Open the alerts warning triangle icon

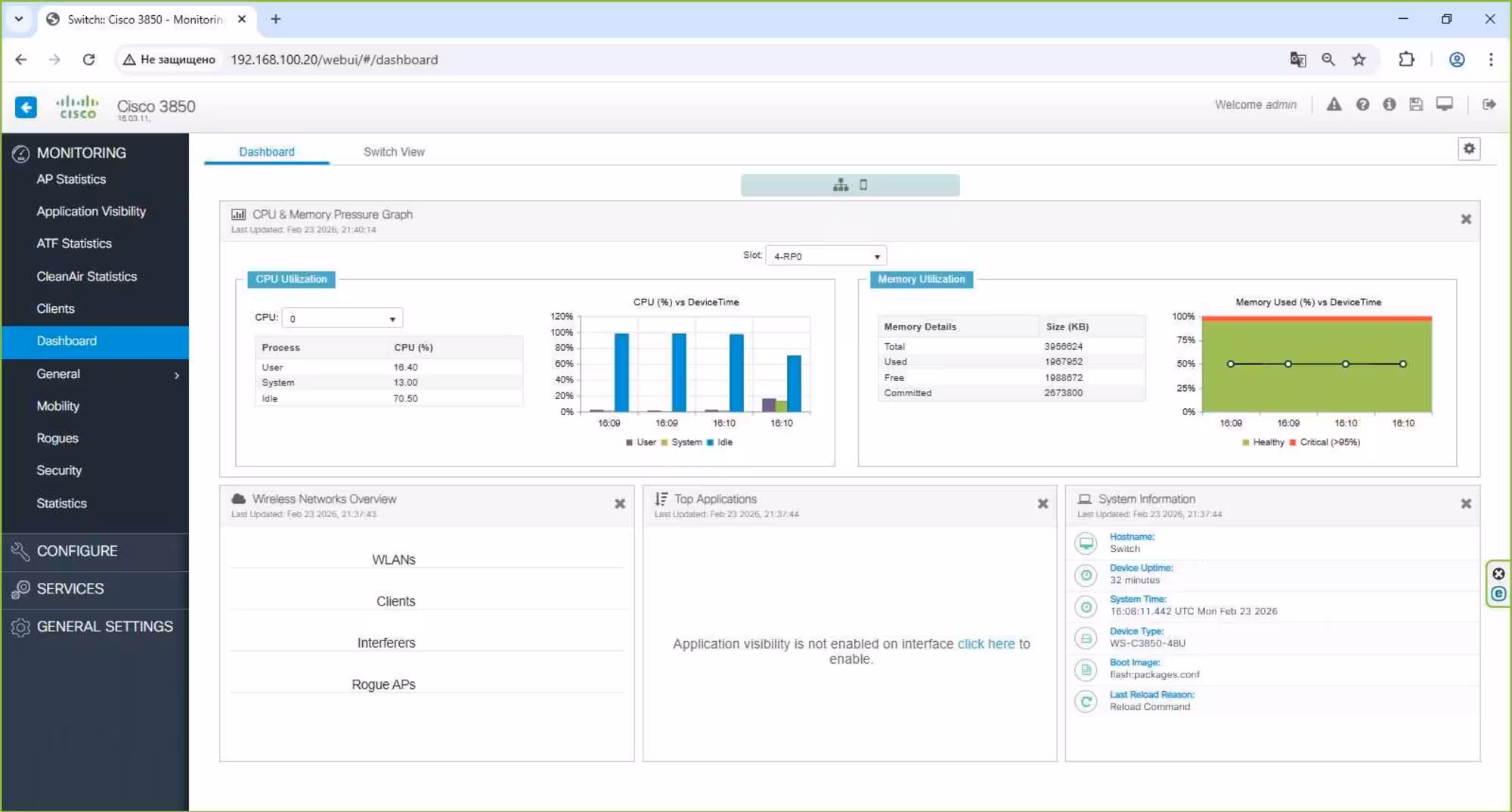tap(1334, 104)
